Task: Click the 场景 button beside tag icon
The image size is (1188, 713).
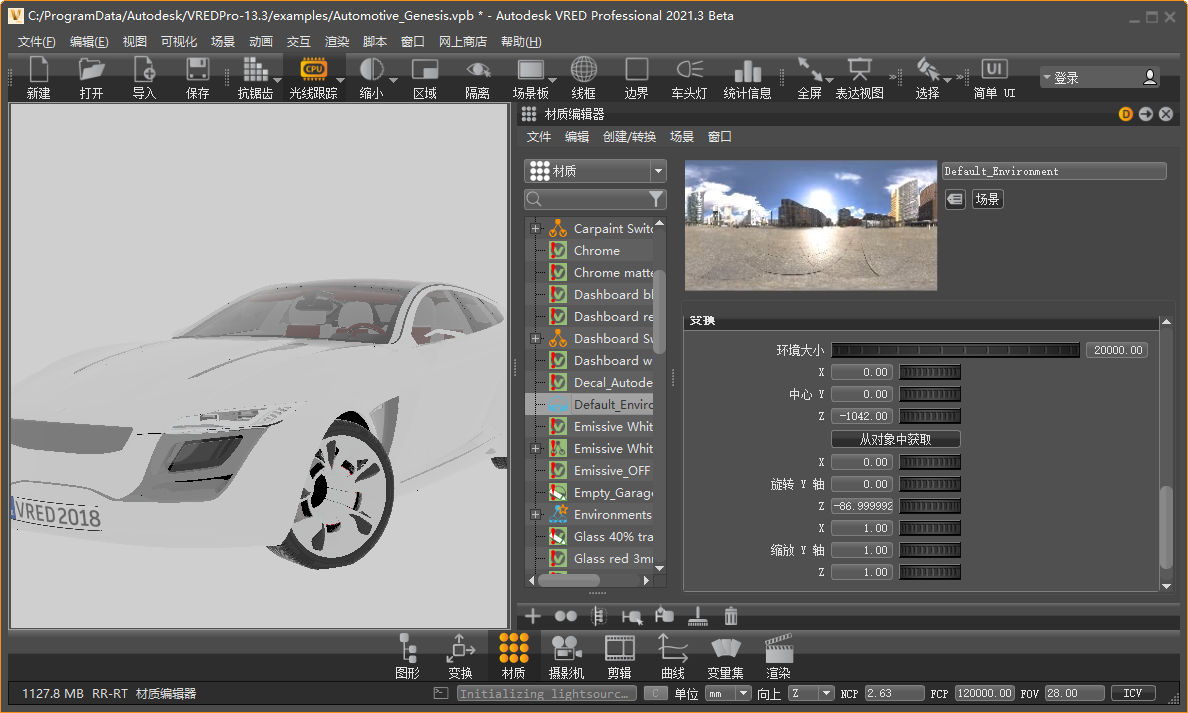Action: tap(987, 199)
